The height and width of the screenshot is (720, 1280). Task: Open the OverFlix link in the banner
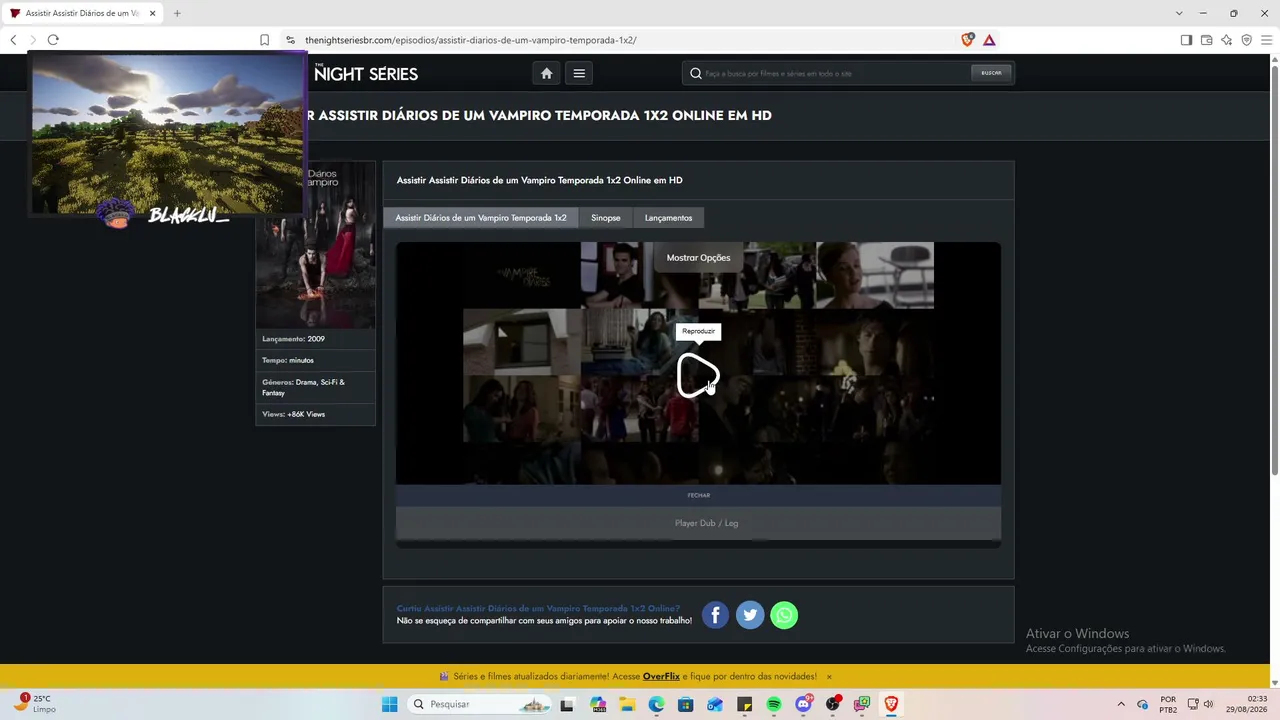coord(661,677)
